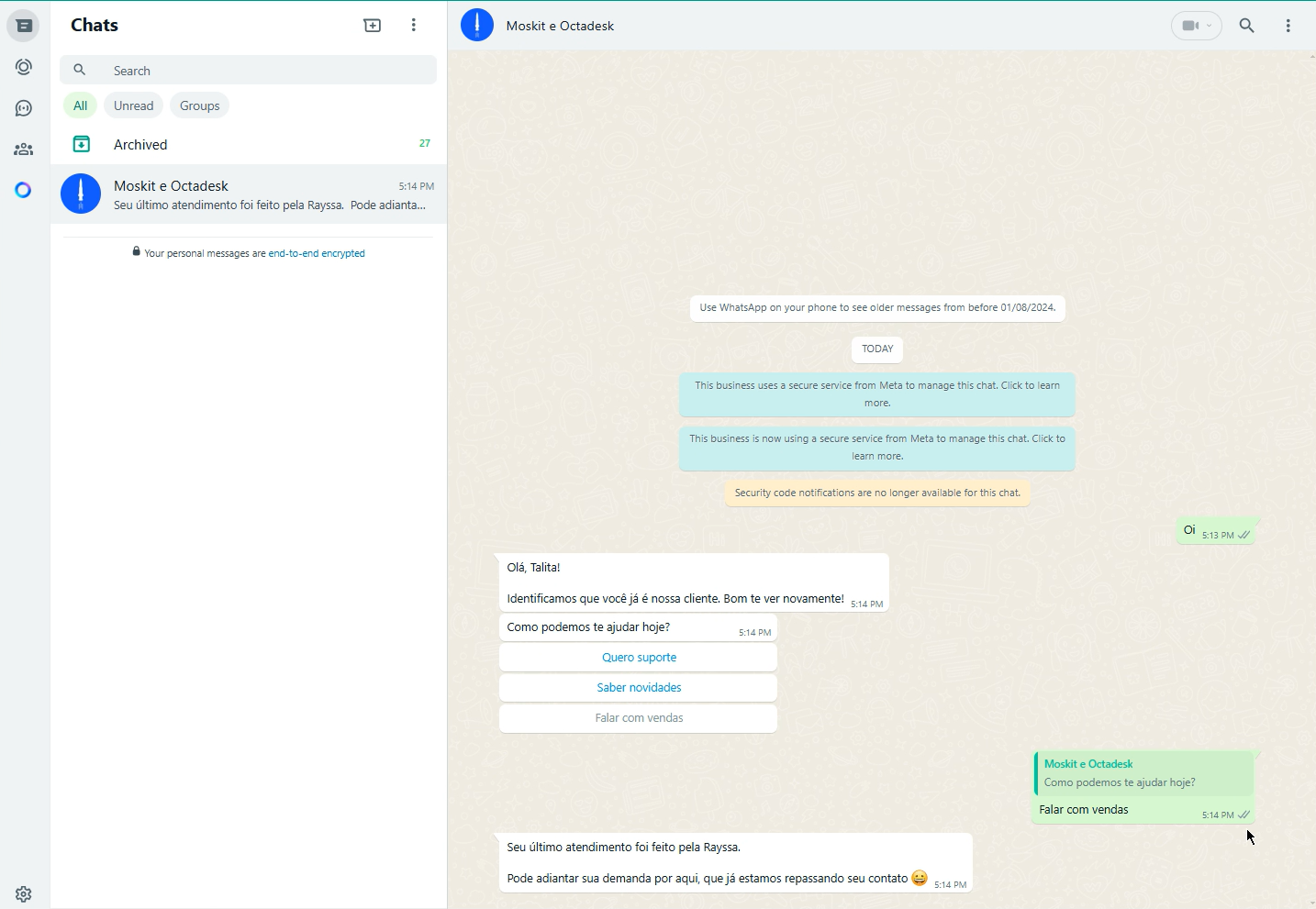The width and height of the screenshot is (1316, 909).
Task: Open the Chats panel three-dot menu
Action: coord(415,26)
